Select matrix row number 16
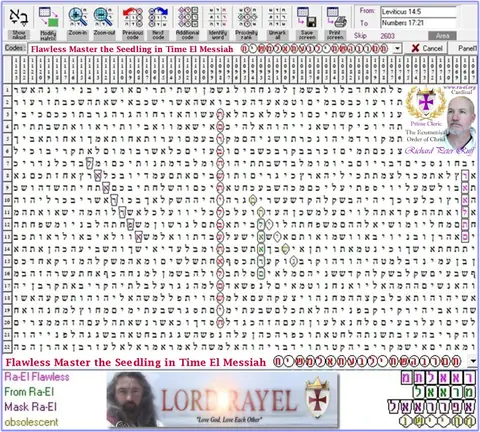The width and height of the screenshot is (480, 432). 7,273
